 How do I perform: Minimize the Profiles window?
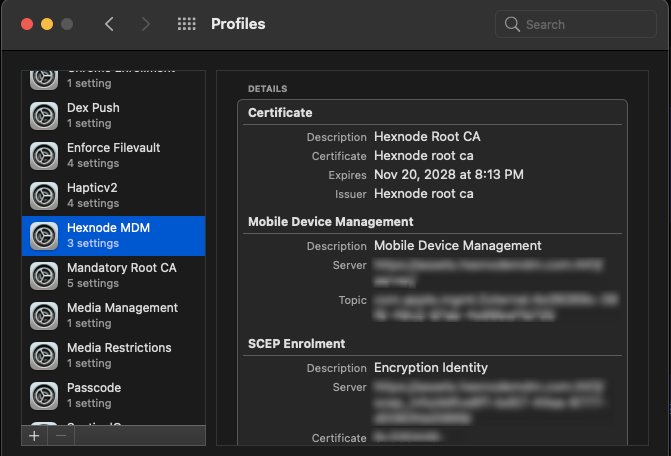pyautogui.click(x=47, y=24)
